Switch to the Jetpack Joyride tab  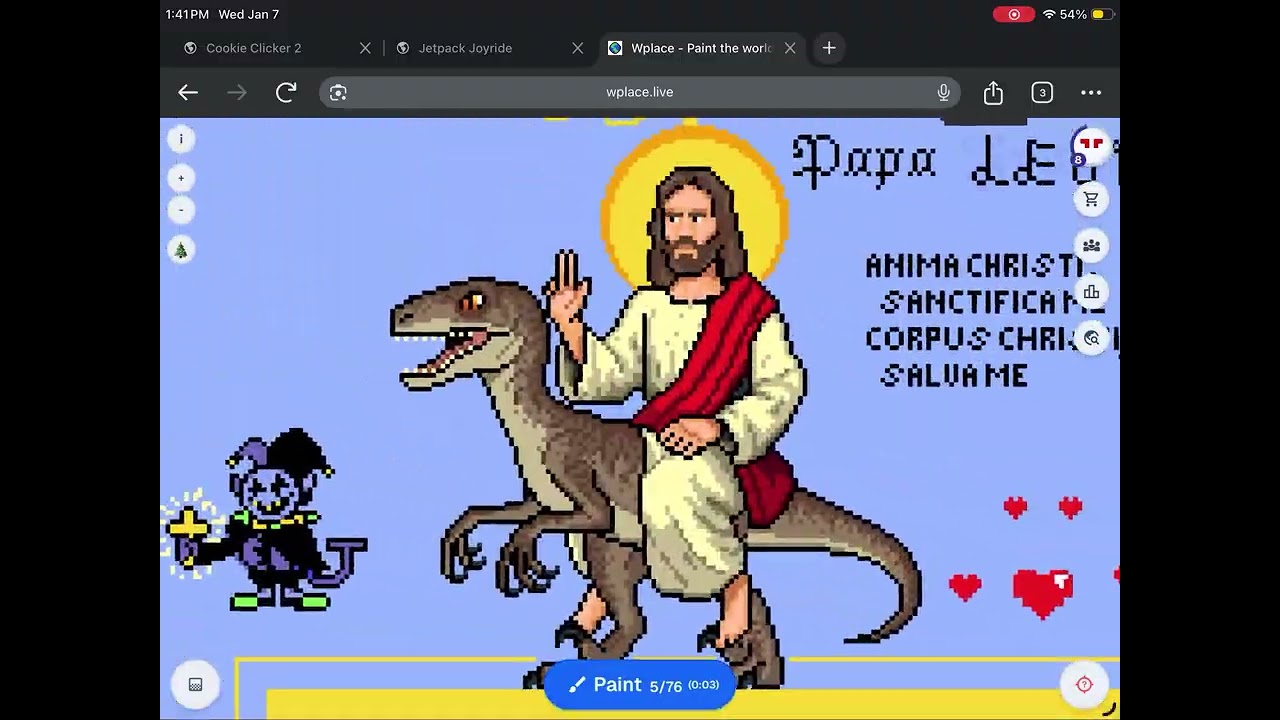coord(465,48)
